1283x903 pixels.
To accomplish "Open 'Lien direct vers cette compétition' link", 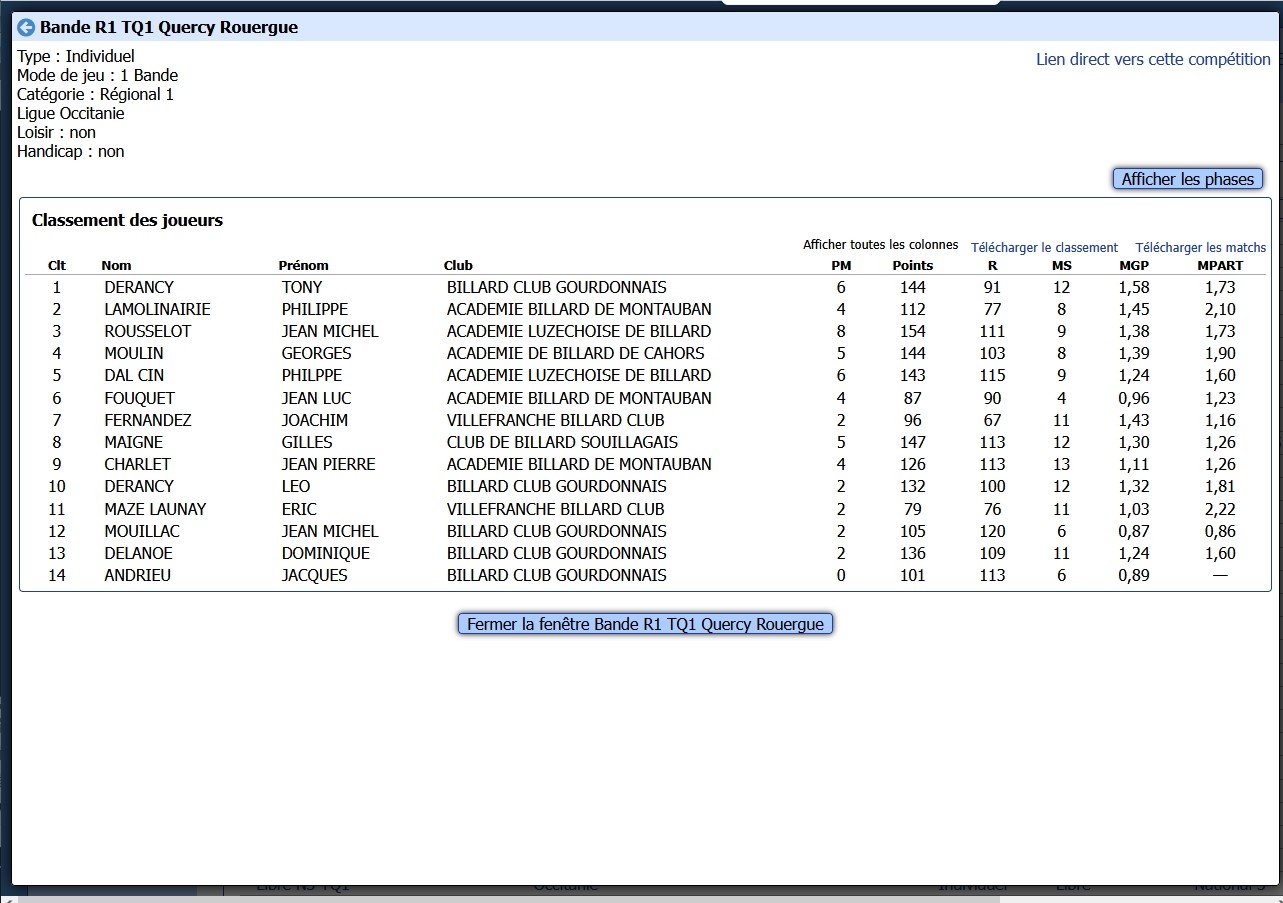I will [1153, 60].
